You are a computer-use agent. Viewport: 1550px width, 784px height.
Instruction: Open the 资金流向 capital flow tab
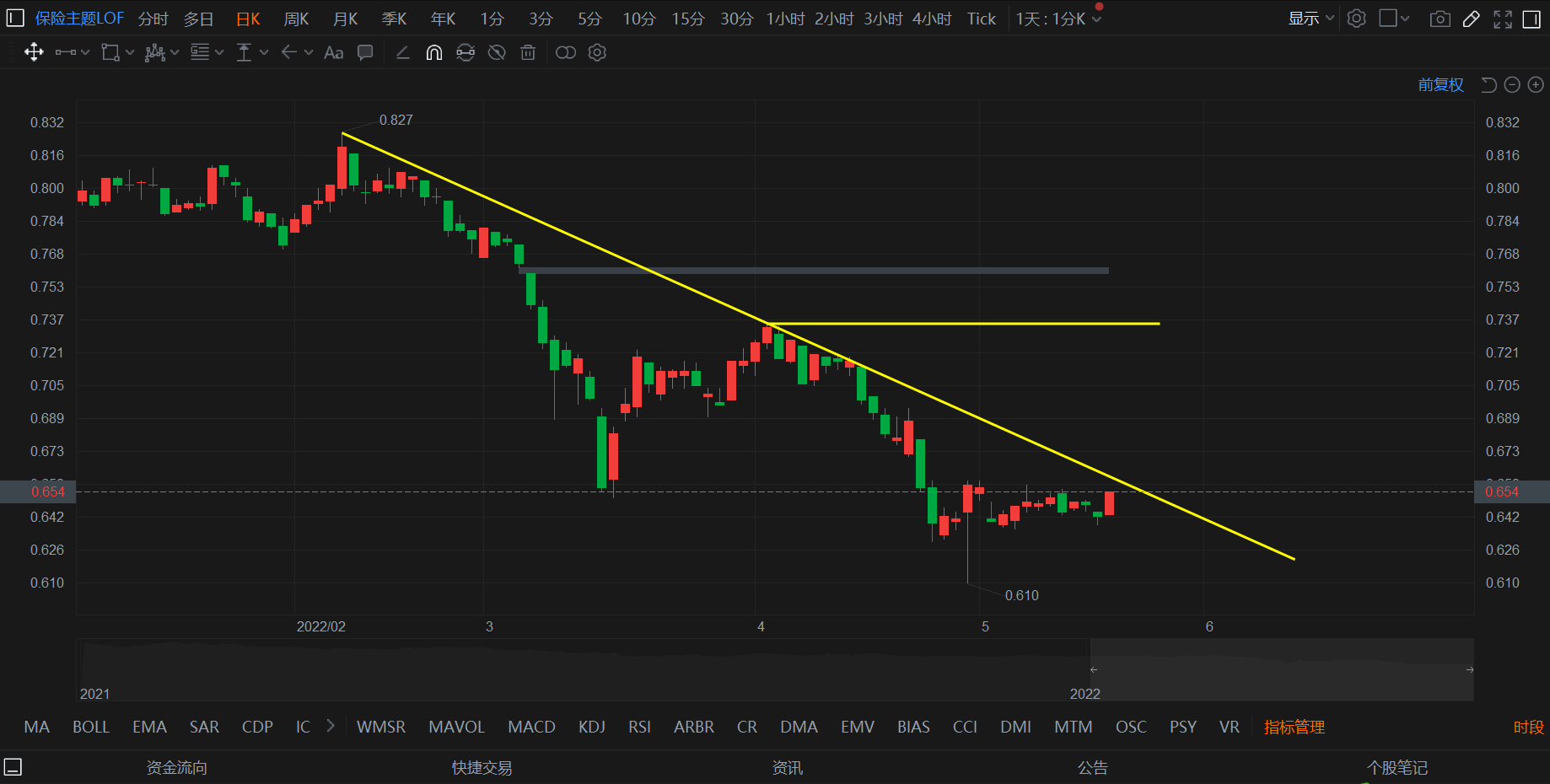click(x=177, y=767)
